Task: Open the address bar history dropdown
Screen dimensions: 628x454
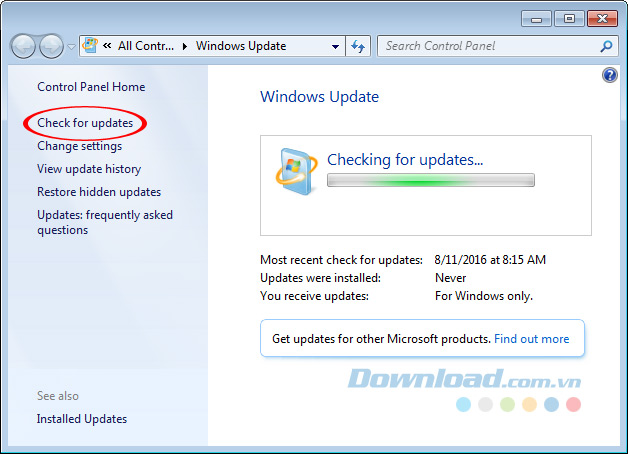Action: tap(335, 46)
